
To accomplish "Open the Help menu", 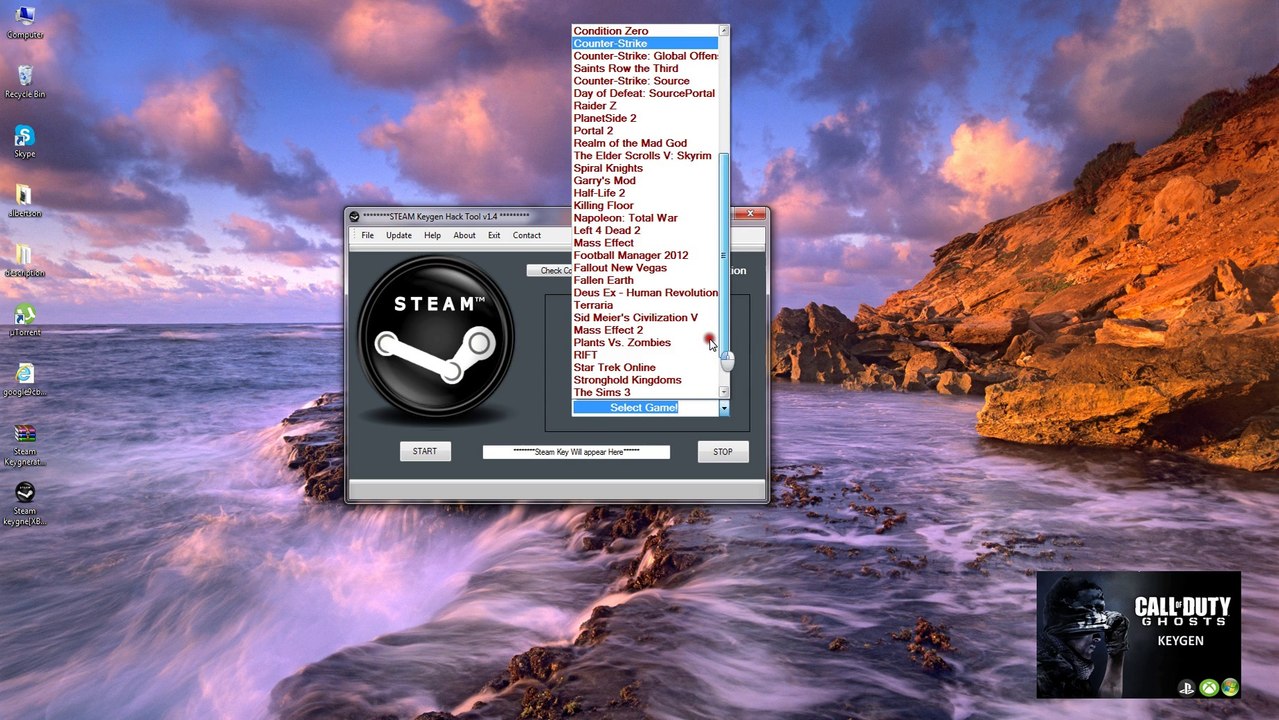I will pos(432,236).
